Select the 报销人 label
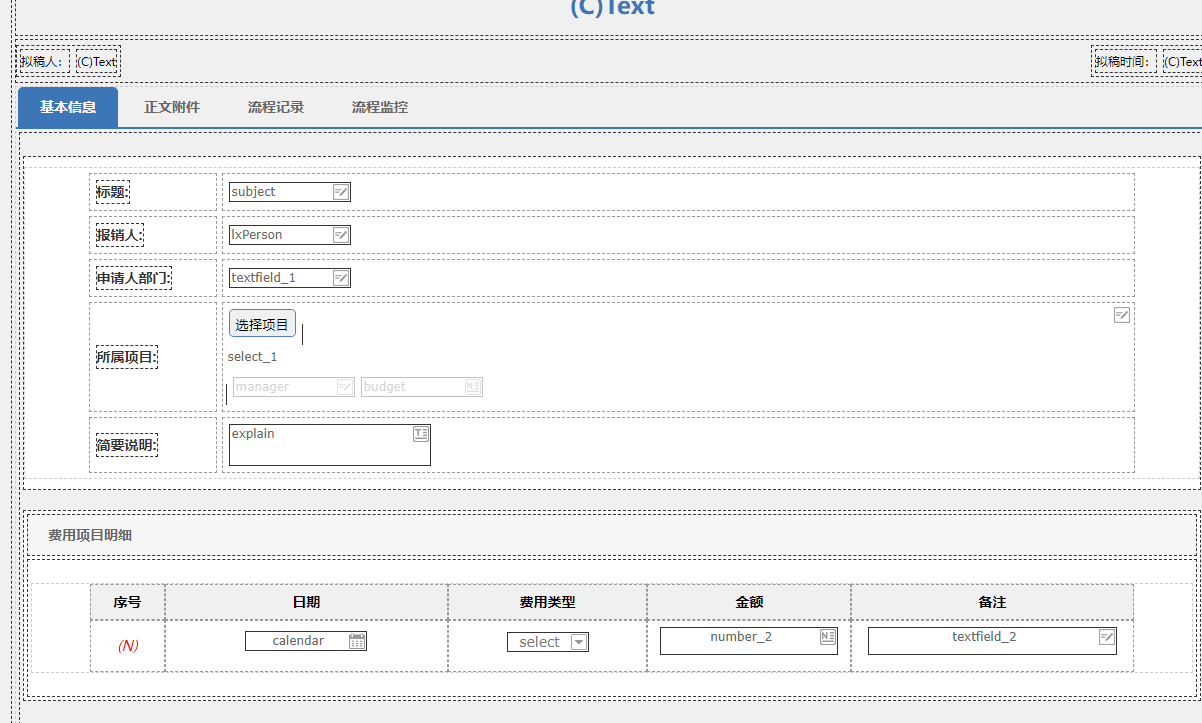Screen dimensions: 1202x723 (120, 235)
